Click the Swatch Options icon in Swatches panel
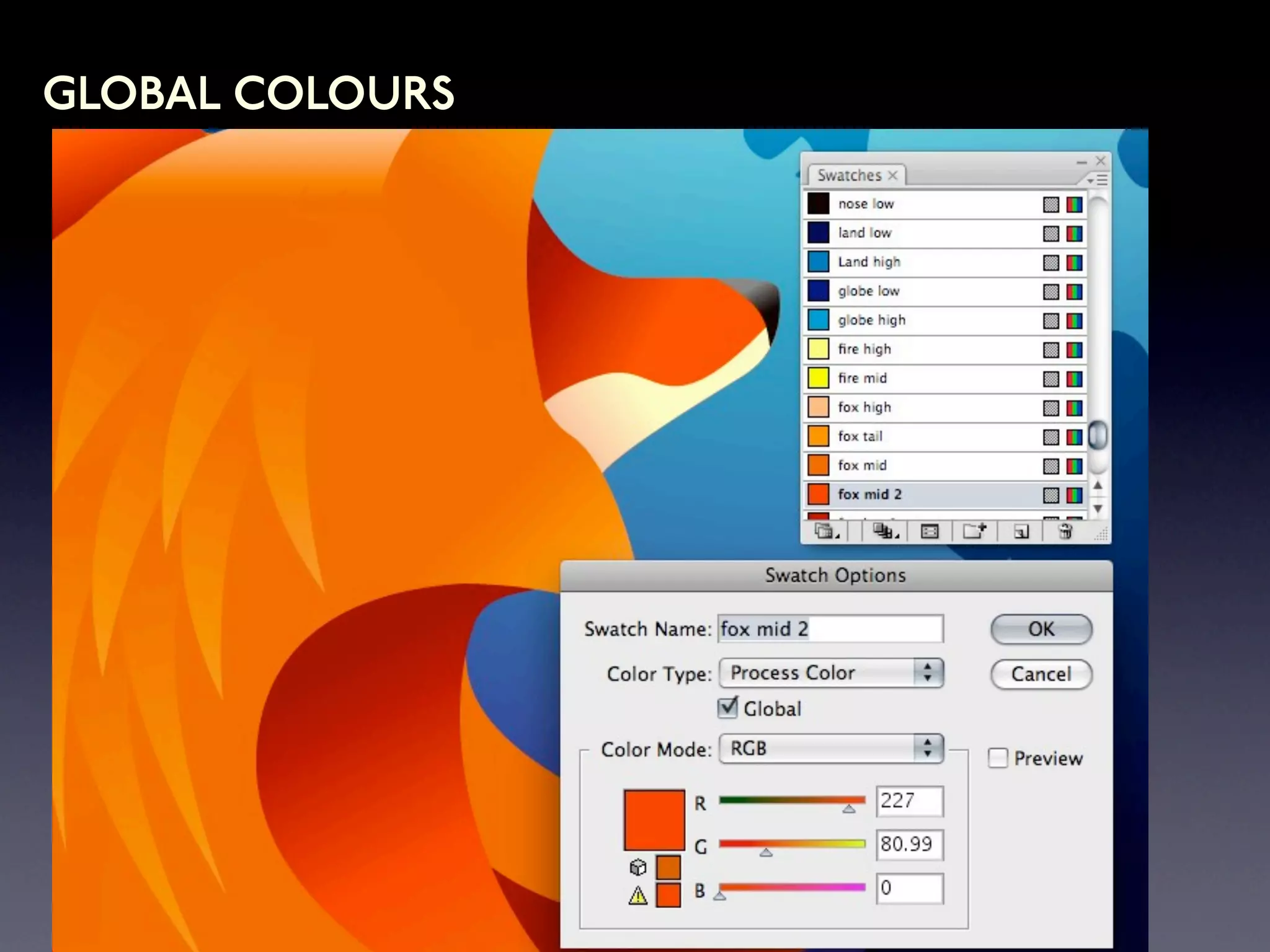This screenshot has height=952, width=1270. tap(930, 531)
